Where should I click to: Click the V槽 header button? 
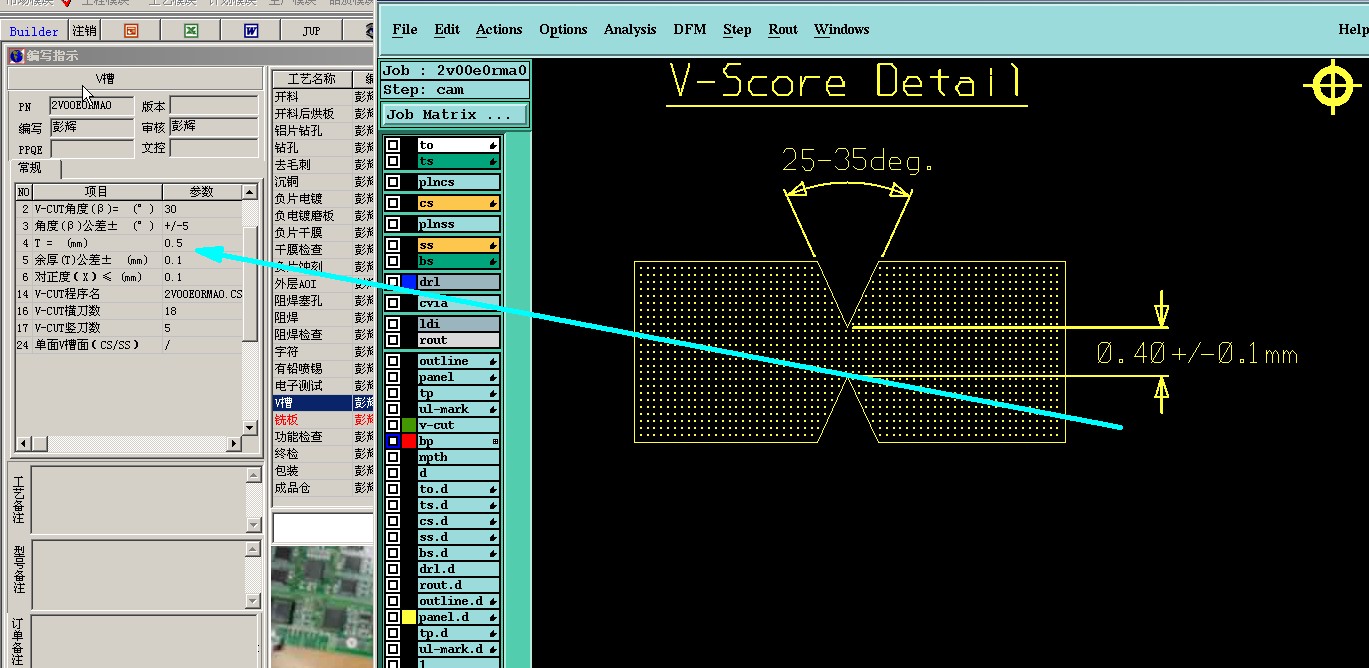[135, 79]
